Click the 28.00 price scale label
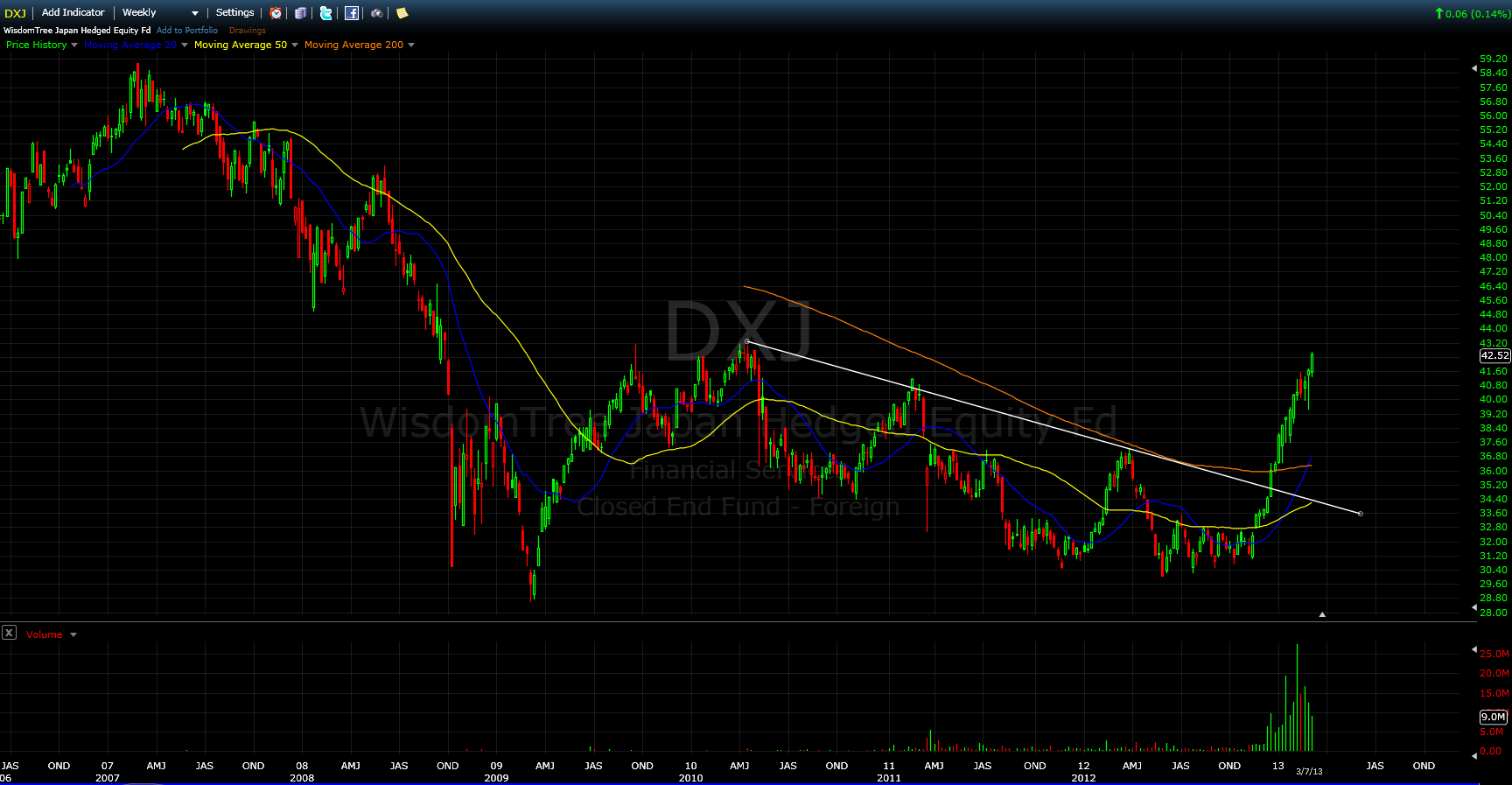This screenshot has height=785, width=1512. pos(1494,613)
